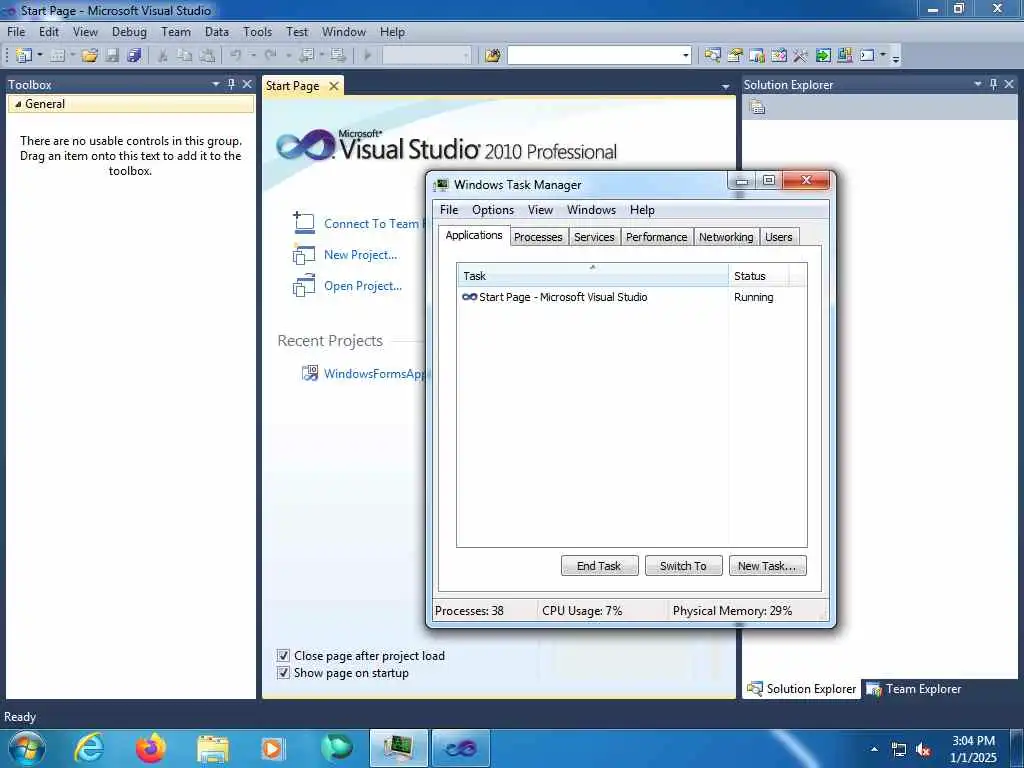The width and height of the screenshot is (1024, 768).
Task: Click the Cut scissors icon
Action: click(163, 56)
